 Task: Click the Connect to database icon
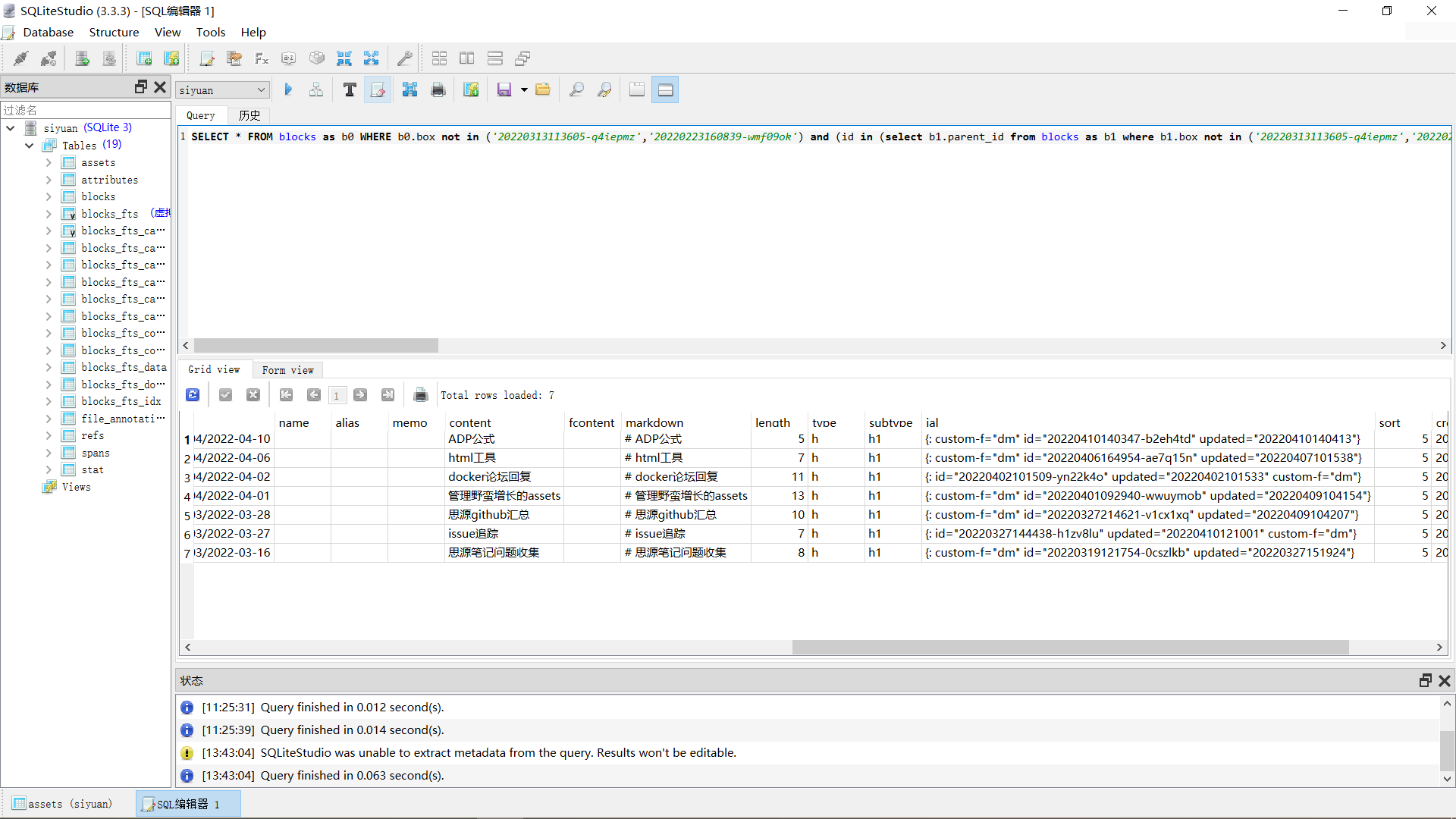click(21, 58)
